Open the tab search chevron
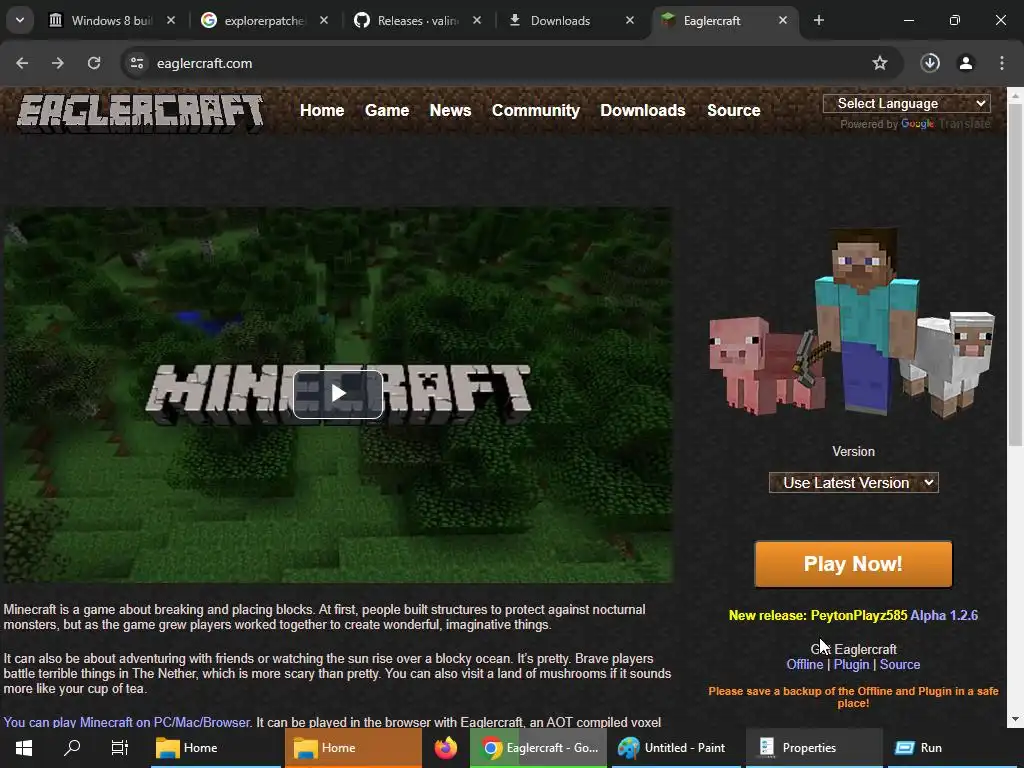Viewport: 1024px width, 768px height. pos(20,20)
